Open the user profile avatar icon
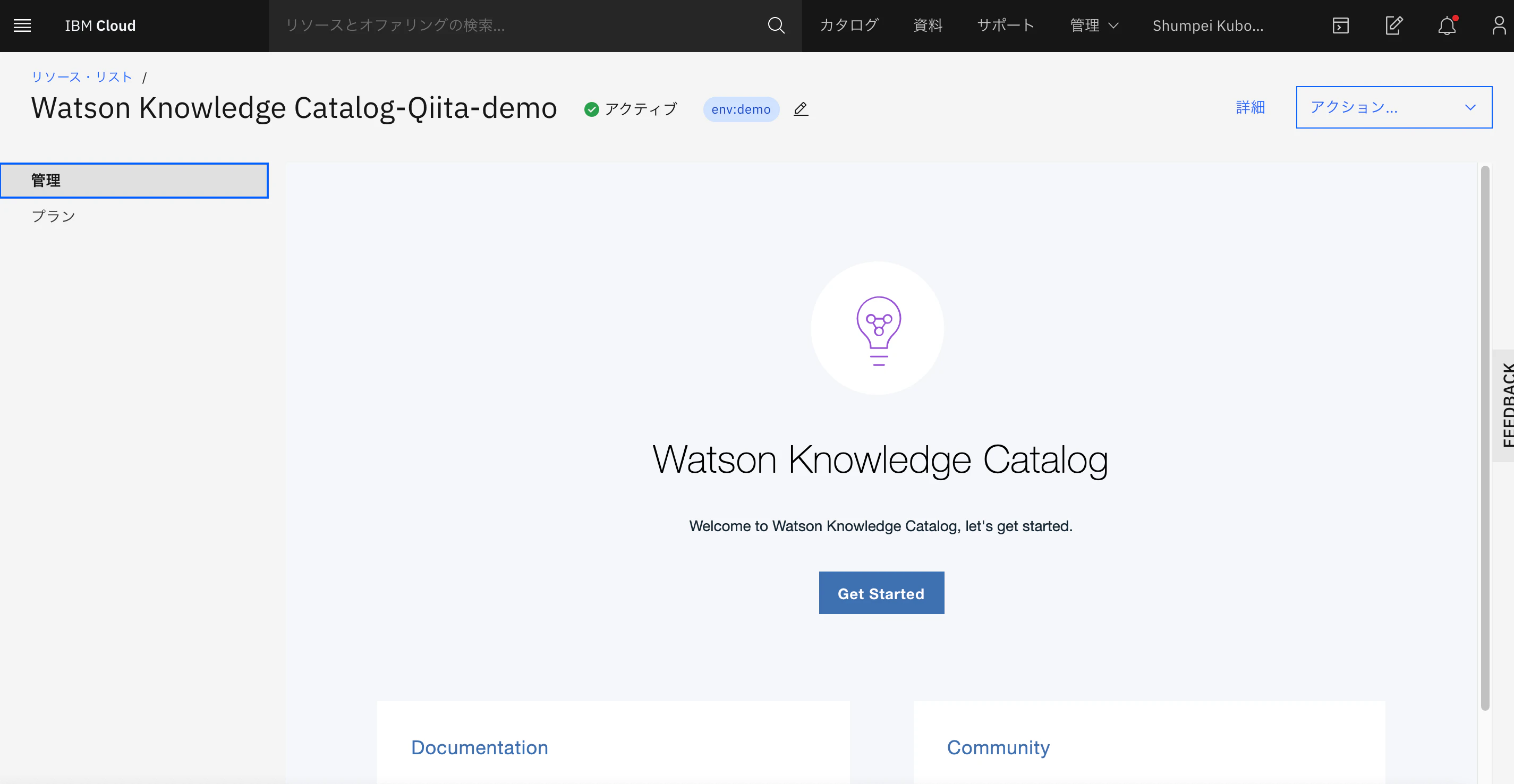1514x784 pixels. point(1499,25)
